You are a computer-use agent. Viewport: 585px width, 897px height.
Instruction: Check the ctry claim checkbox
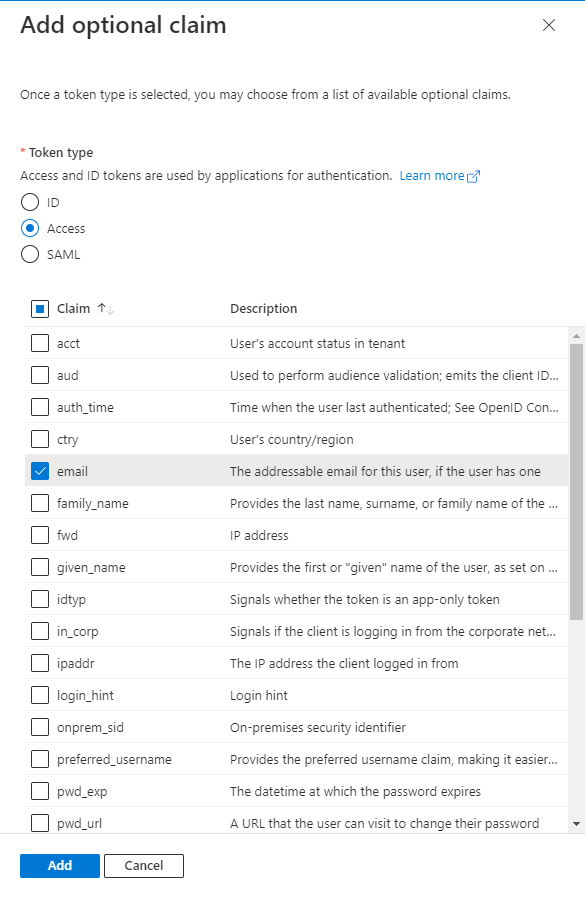(x=39, y=439)
